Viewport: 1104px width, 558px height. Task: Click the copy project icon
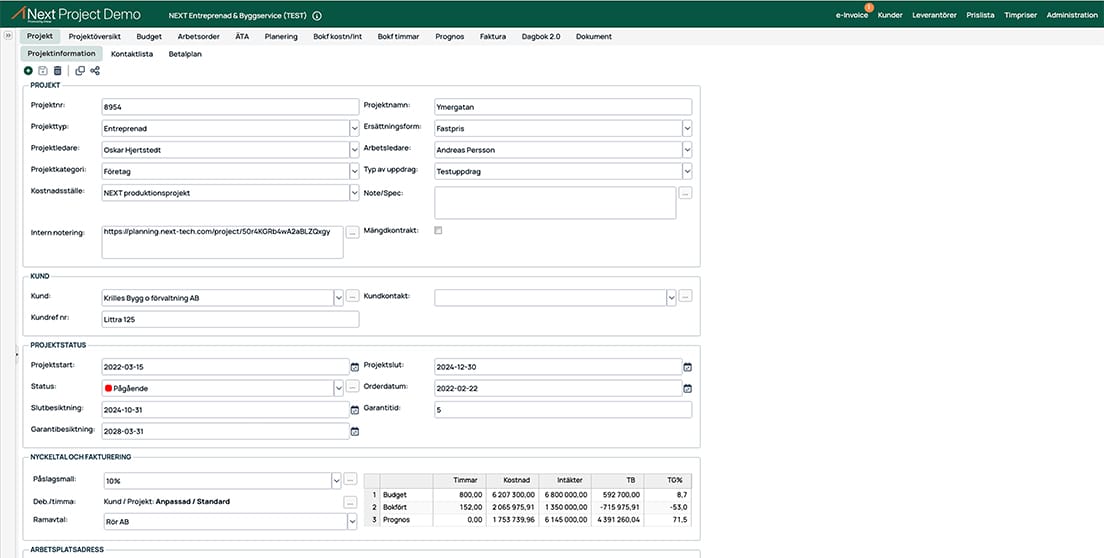coord(80,70)
